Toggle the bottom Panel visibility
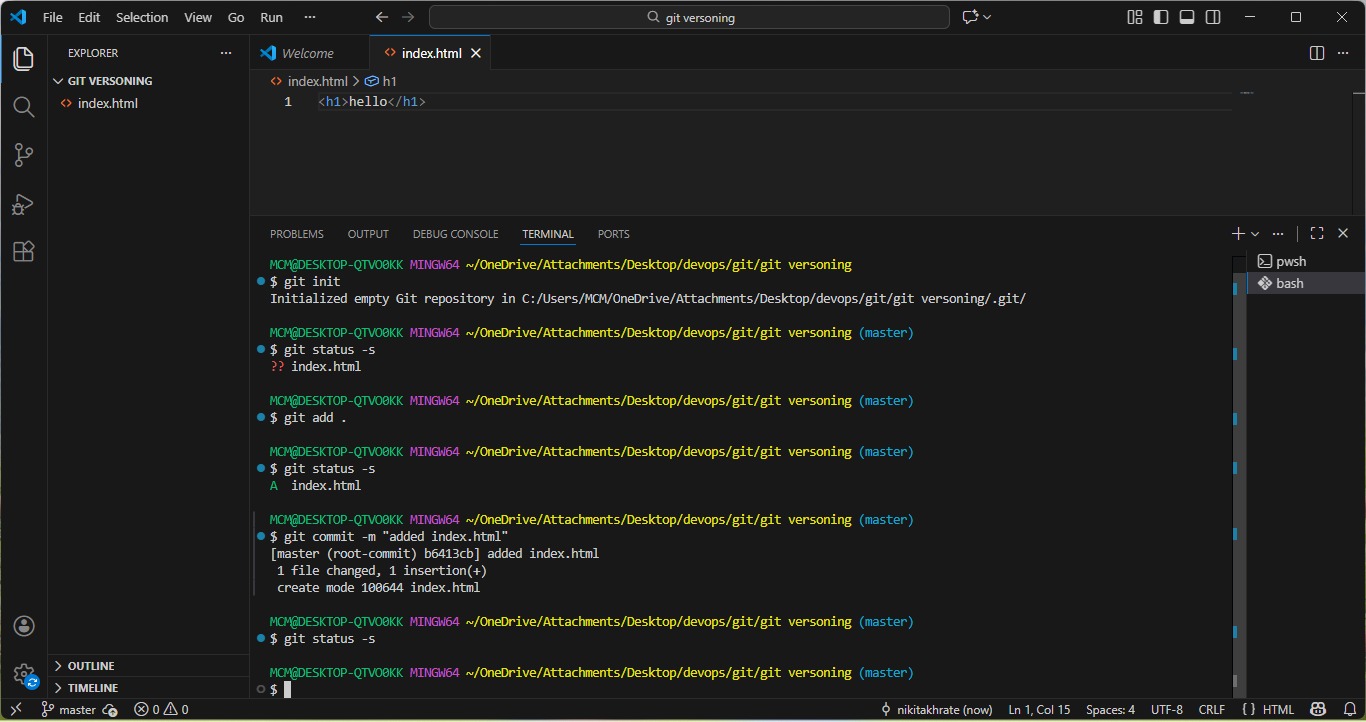This screenshot has width=1366, height=722. (1187, 17)
